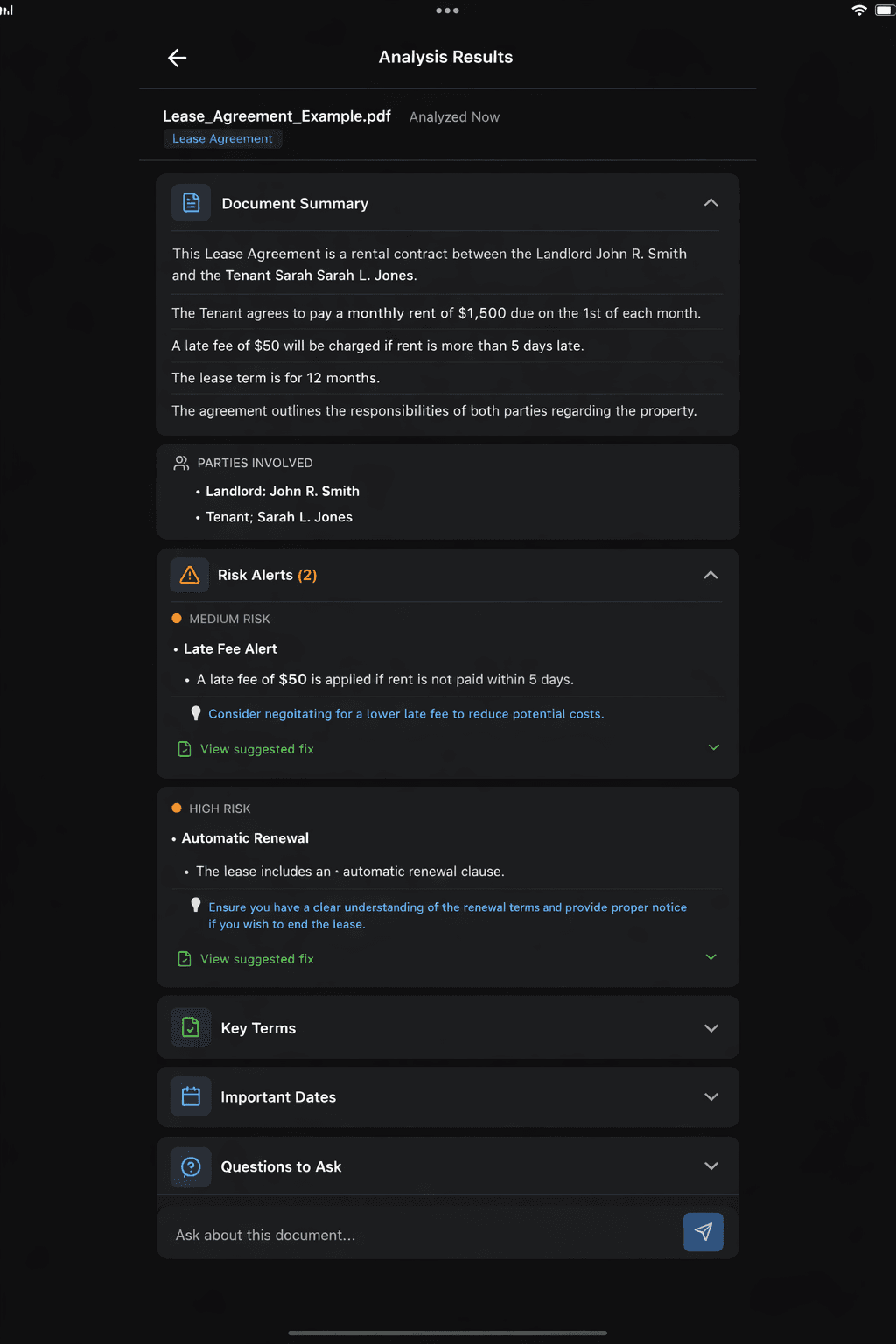Open the Important Dates section

point(710,1096)
